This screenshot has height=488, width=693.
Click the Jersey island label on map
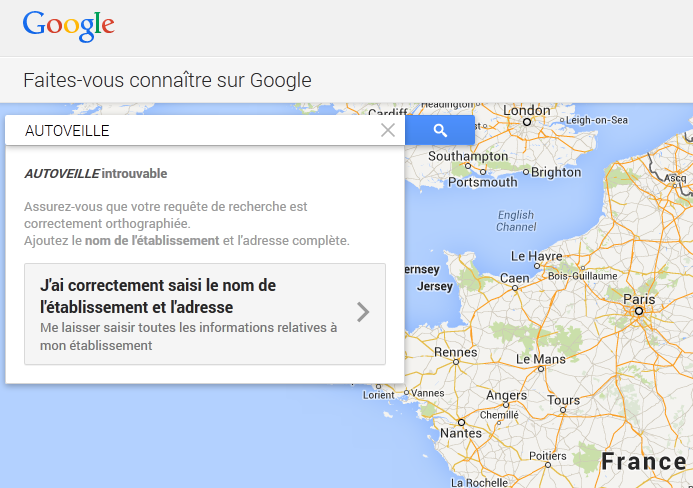[434, 286]
